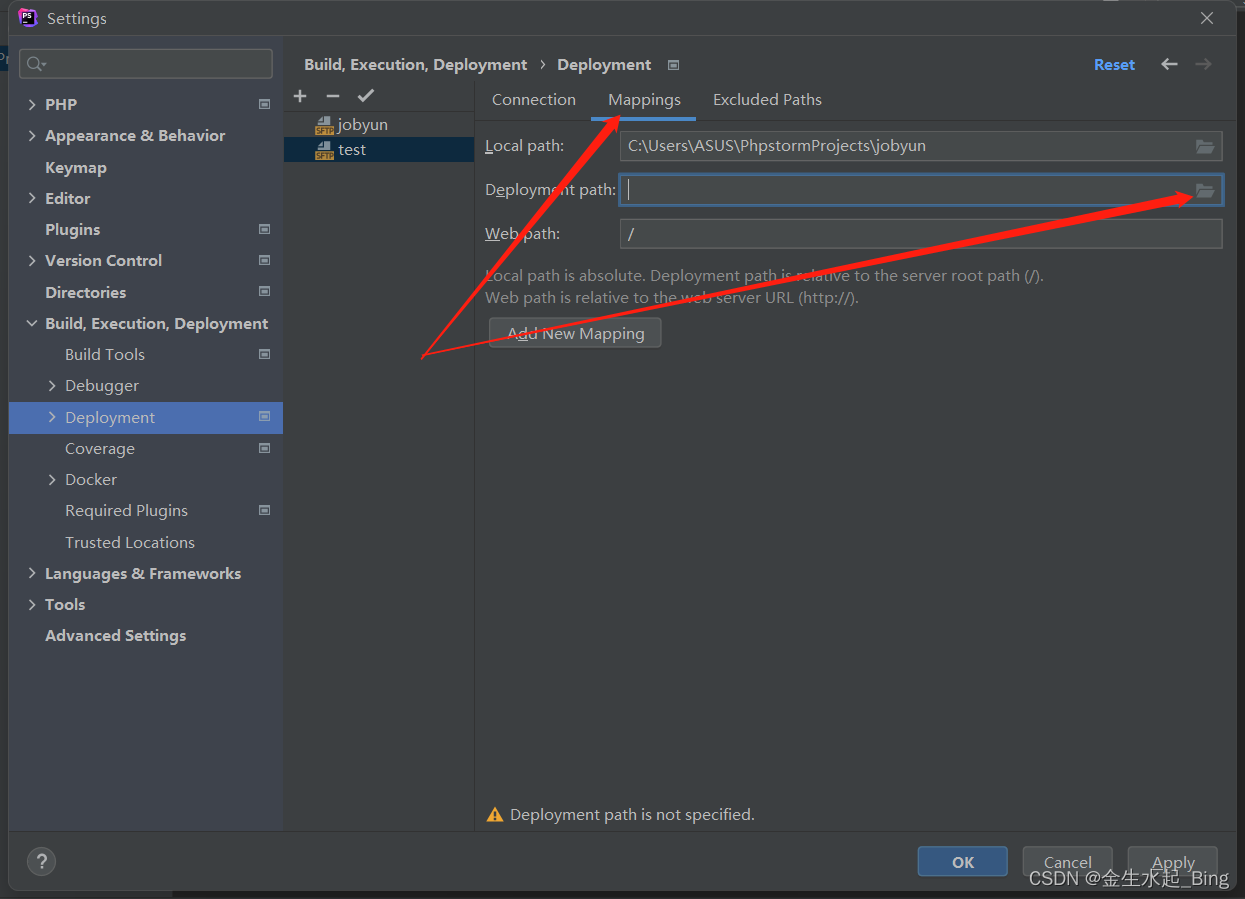Image resolution: width=1245 pixels, height=899 pixels.
Task: Switch to the Connection tab
Action: [533, 99]
